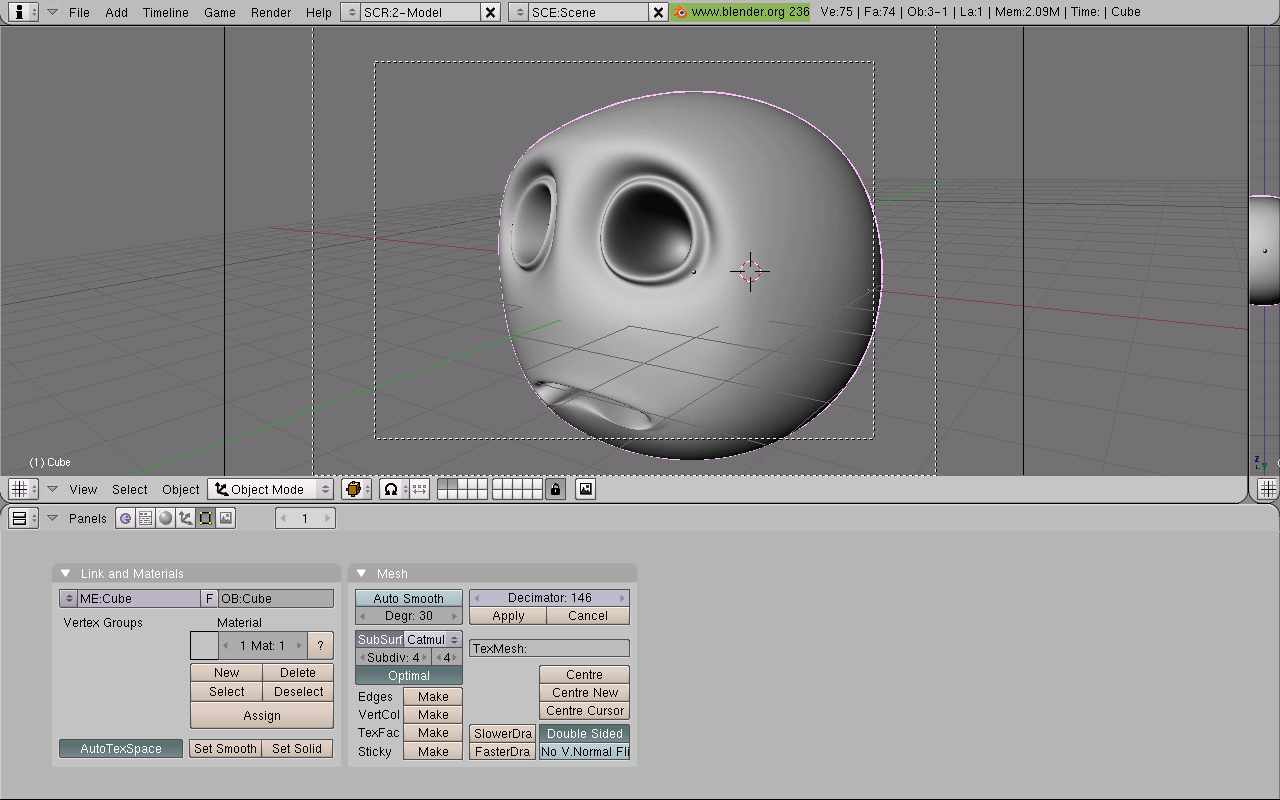The height and width of the screenshot is (800, 1280).
Task: Toggle Auto Smooth in the Mesh panel
Action: [409, 598]
